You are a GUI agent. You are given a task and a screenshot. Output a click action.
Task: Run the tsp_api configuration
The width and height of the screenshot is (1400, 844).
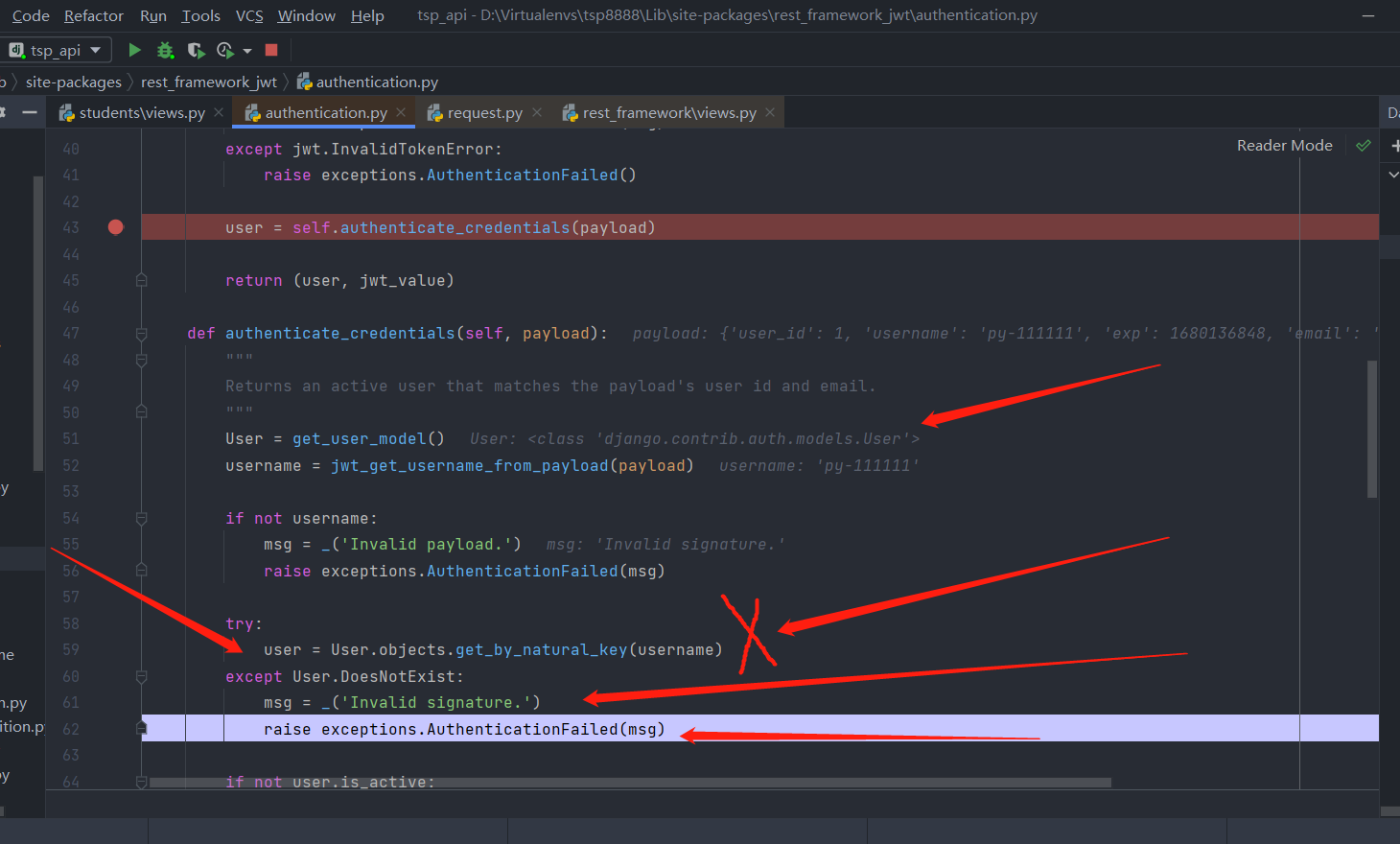tap(135, 50)
